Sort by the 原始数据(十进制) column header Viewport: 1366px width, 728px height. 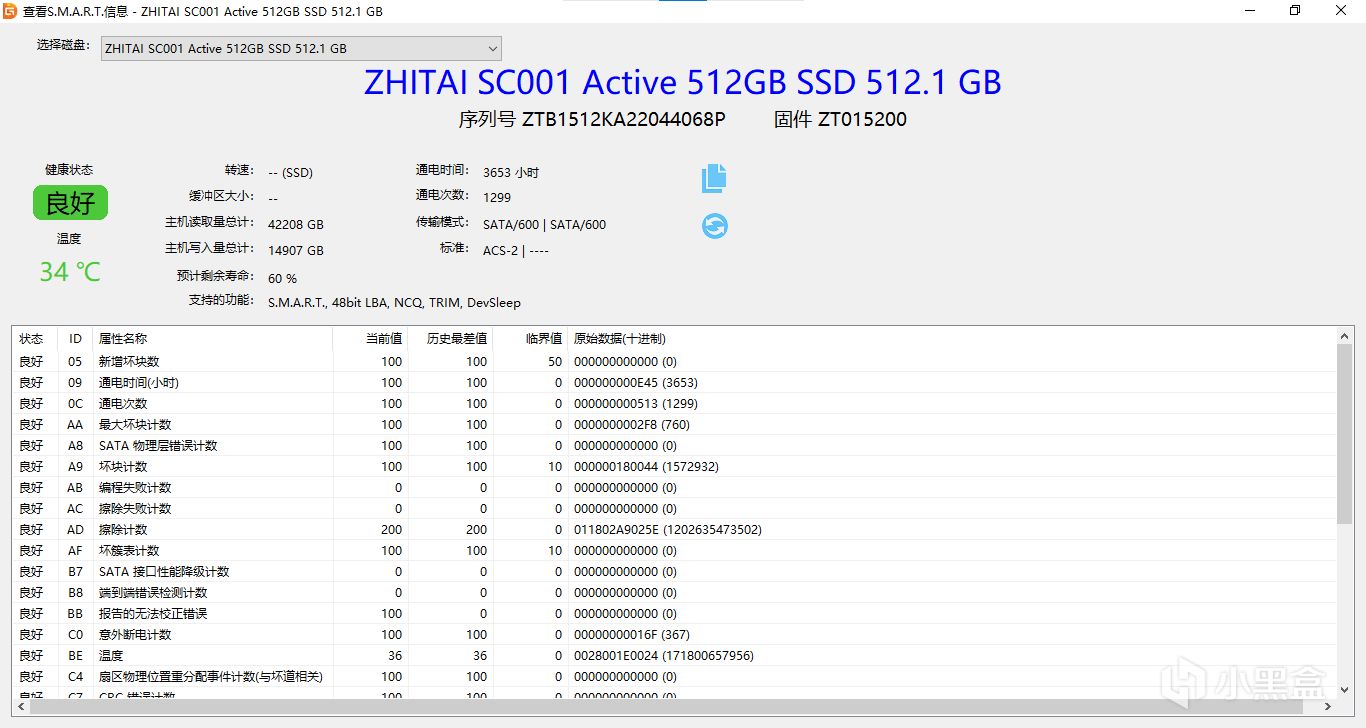click(x=952, y=339)
